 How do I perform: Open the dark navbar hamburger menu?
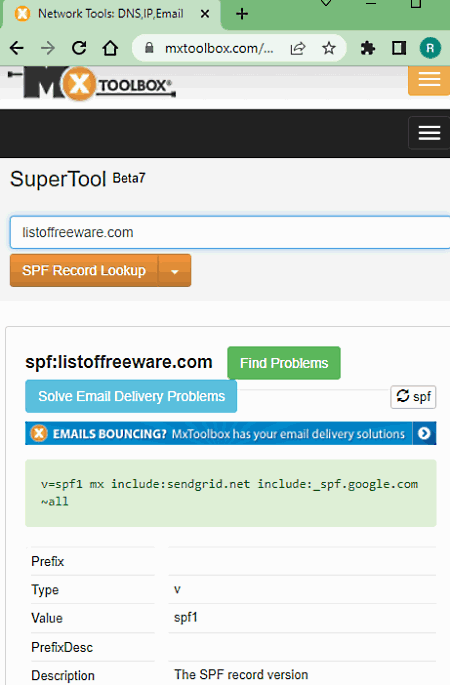[x=429, y=133]
